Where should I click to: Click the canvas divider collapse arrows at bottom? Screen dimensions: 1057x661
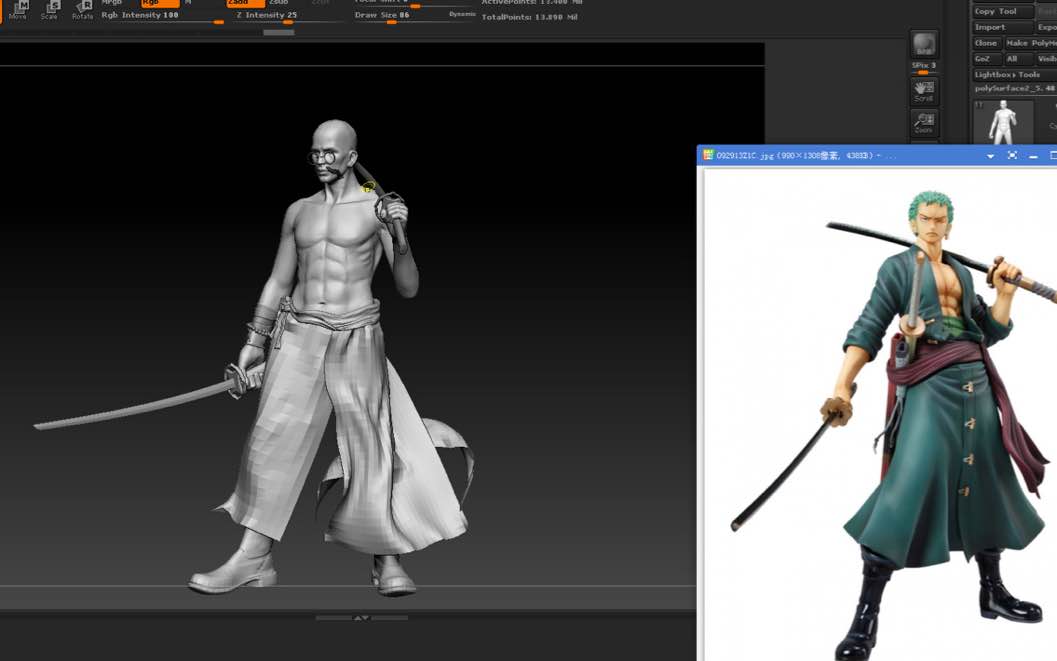362,617
